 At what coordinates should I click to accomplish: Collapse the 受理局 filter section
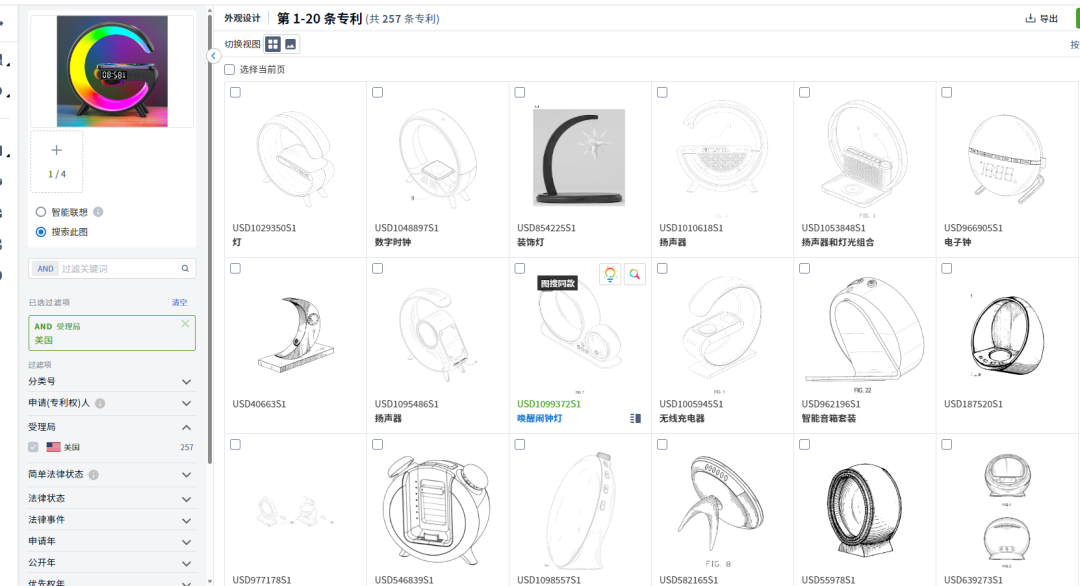pos(186,427)
